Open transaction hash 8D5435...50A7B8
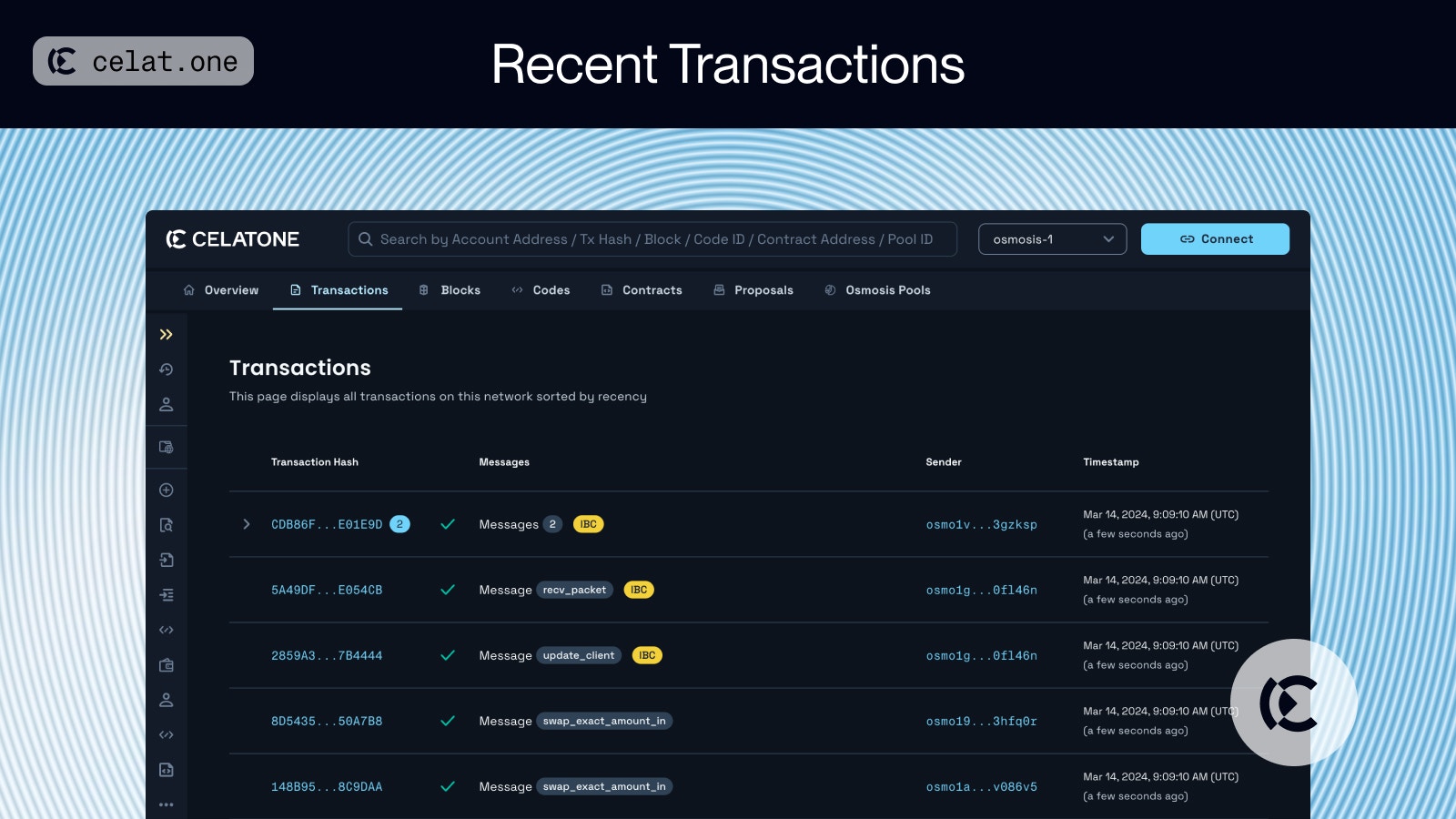1456x819 pixels. pyautogui.click(x=327, y=721)
